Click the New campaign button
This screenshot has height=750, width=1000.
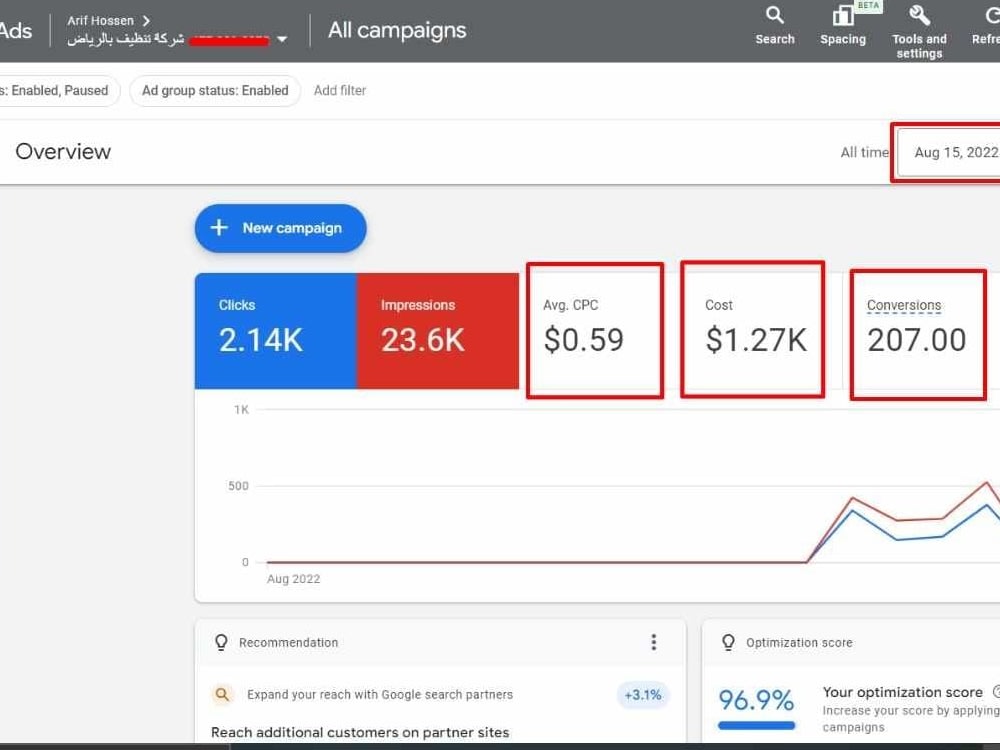(x=281, y=228)
